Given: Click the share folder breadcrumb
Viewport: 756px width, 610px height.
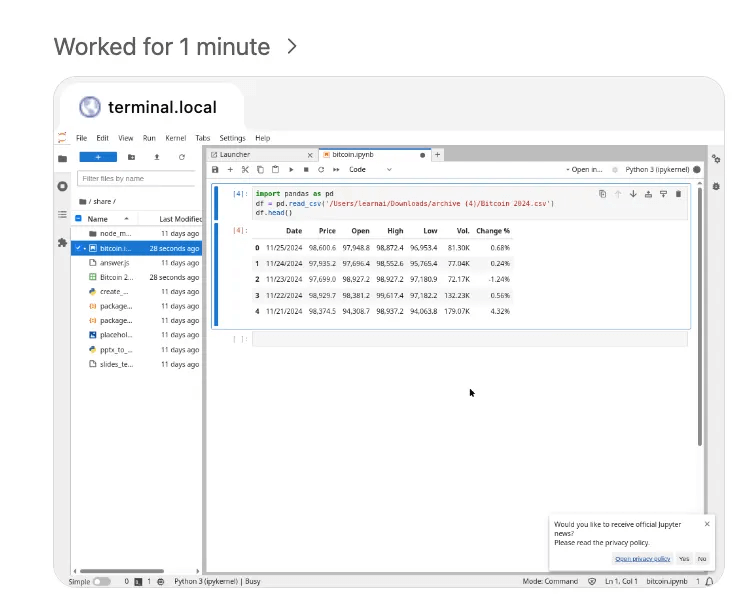Looking at the screenshot, I should [102, 202].
